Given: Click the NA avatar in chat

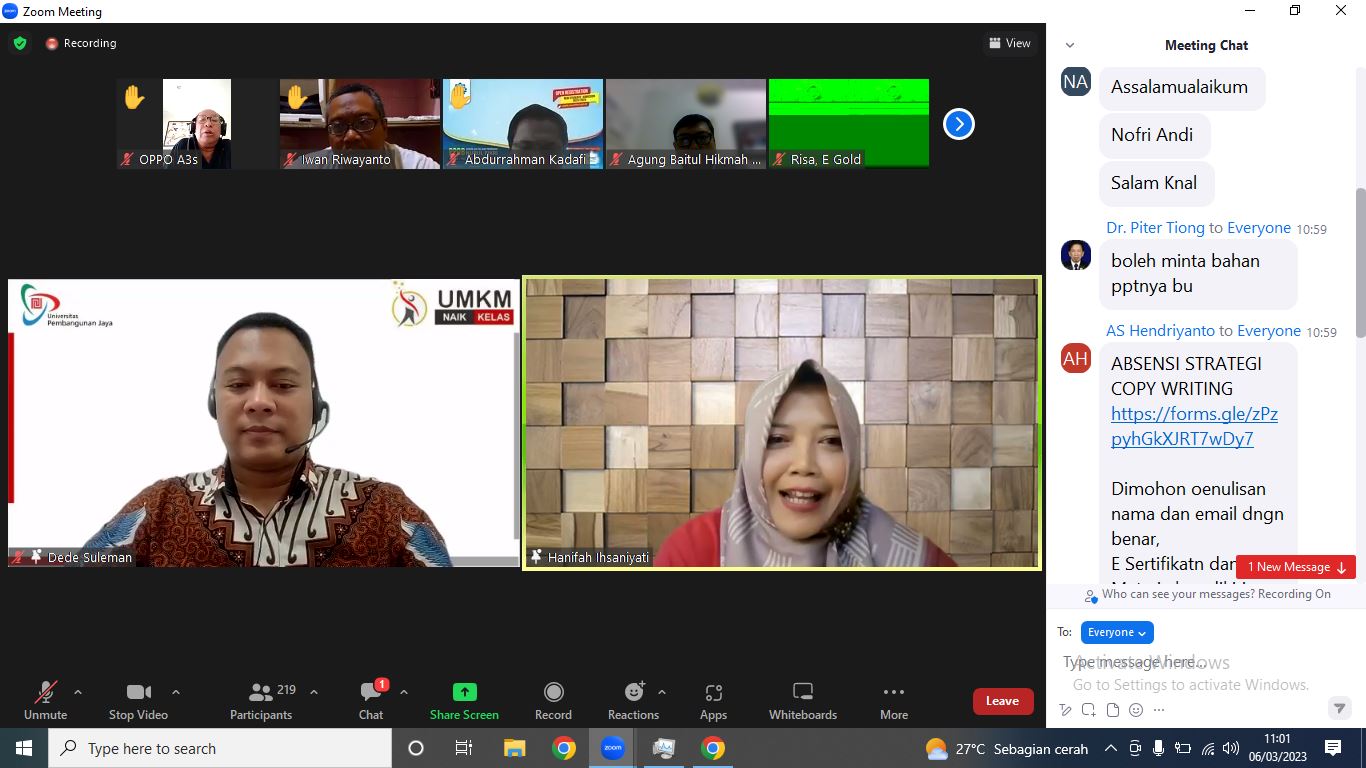Looking at the screenshot, I should tap(1076, 82).
